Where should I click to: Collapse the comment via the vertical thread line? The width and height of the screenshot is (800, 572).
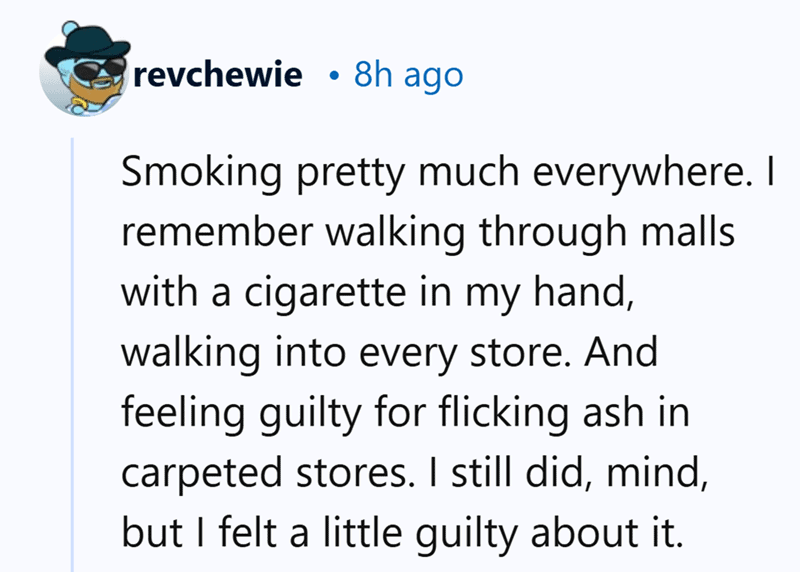point(72,355)
